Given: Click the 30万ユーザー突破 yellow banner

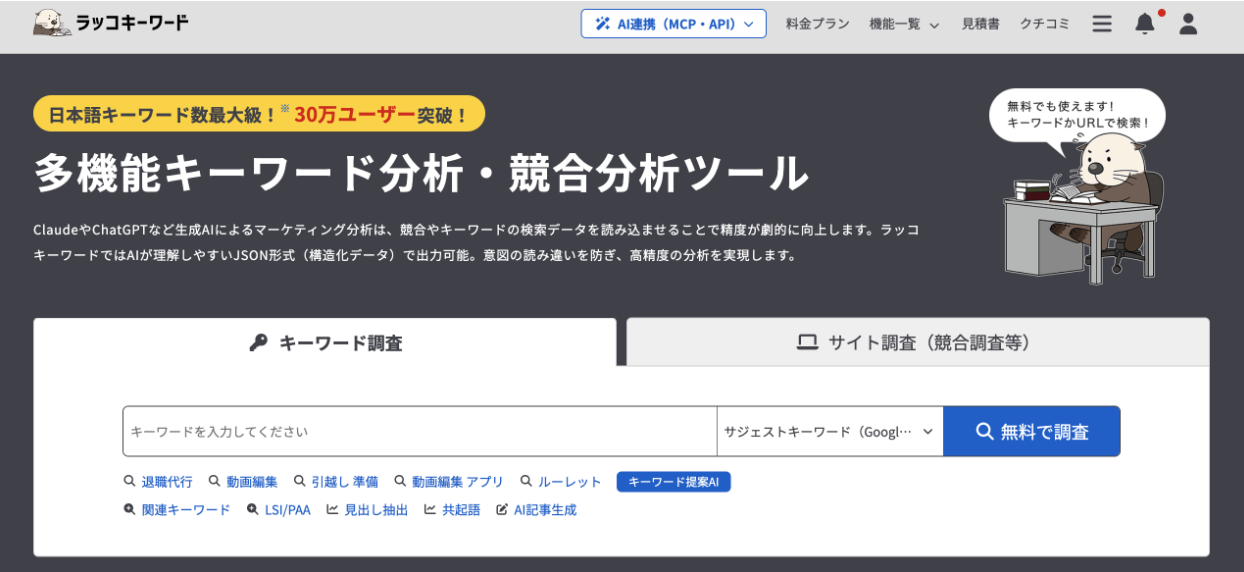Looking at the screenshot, I should pyautogui.click(x=259, y=114).
